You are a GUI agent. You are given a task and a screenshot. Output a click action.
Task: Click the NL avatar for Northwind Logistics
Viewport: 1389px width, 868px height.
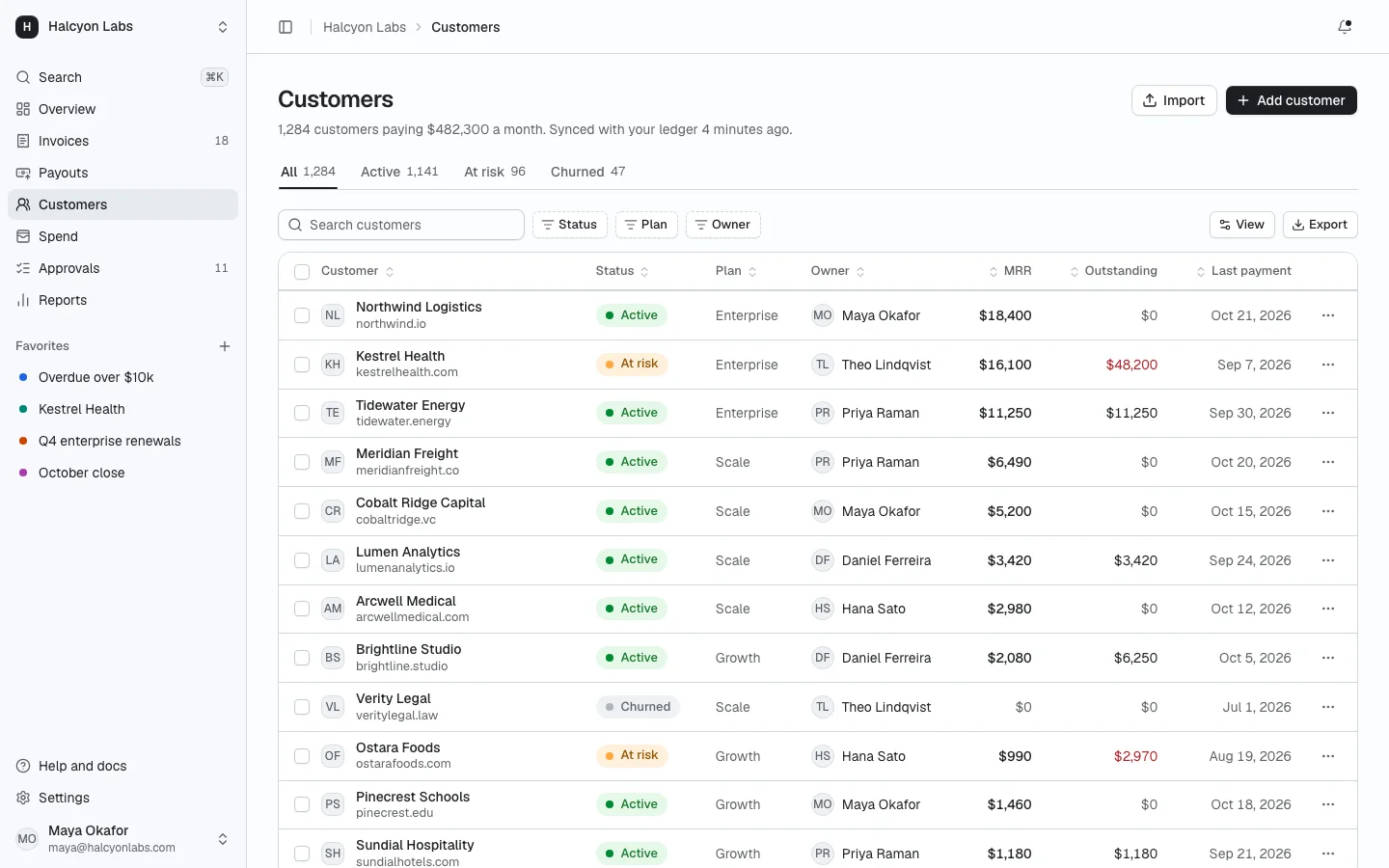333,315
